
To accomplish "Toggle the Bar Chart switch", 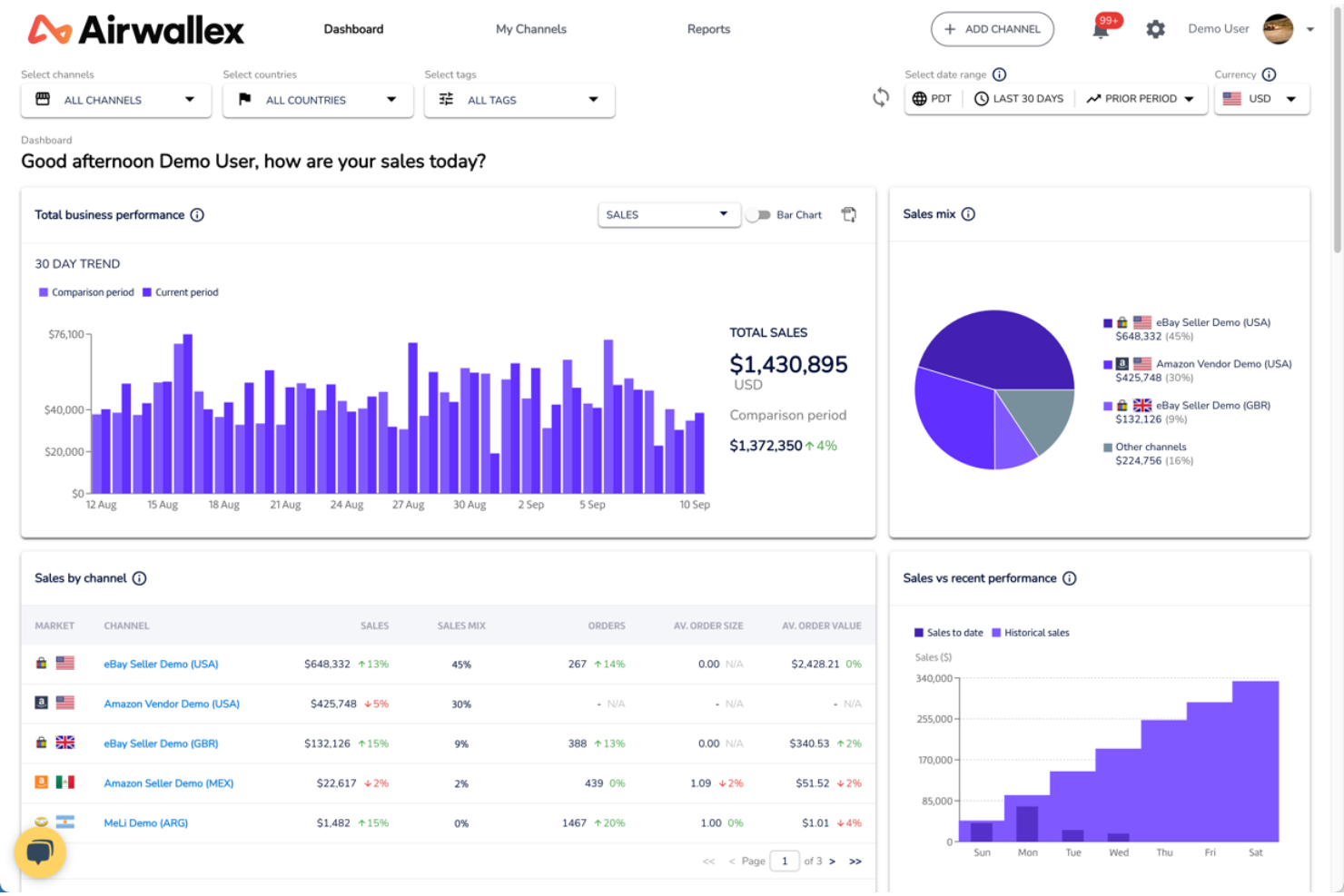I will [759, 214].
